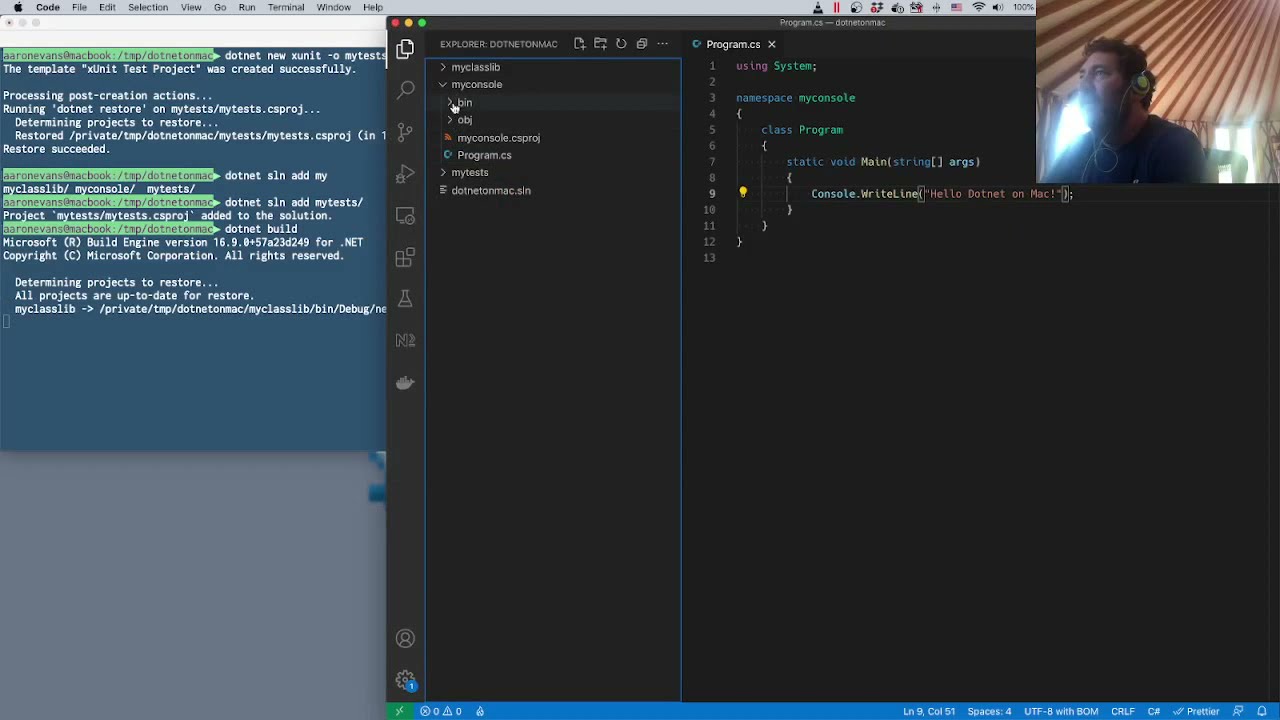Click New File icon in Explorer header

(579, 44)
